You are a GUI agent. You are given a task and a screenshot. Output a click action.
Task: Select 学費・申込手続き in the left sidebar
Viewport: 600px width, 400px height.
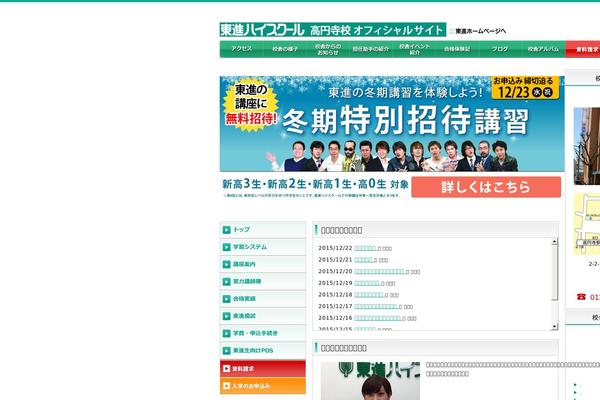pyautogui.click(x=263, y=333)
